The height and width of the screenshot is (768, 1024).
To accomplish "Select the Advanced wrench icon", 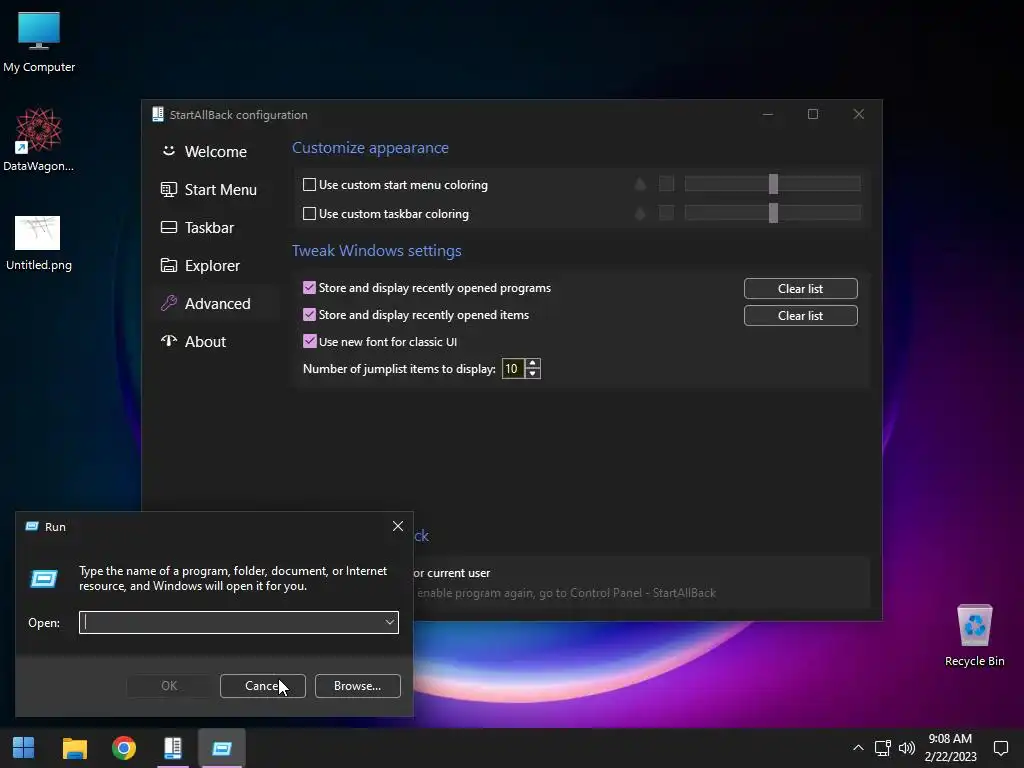I will (168, 303).
